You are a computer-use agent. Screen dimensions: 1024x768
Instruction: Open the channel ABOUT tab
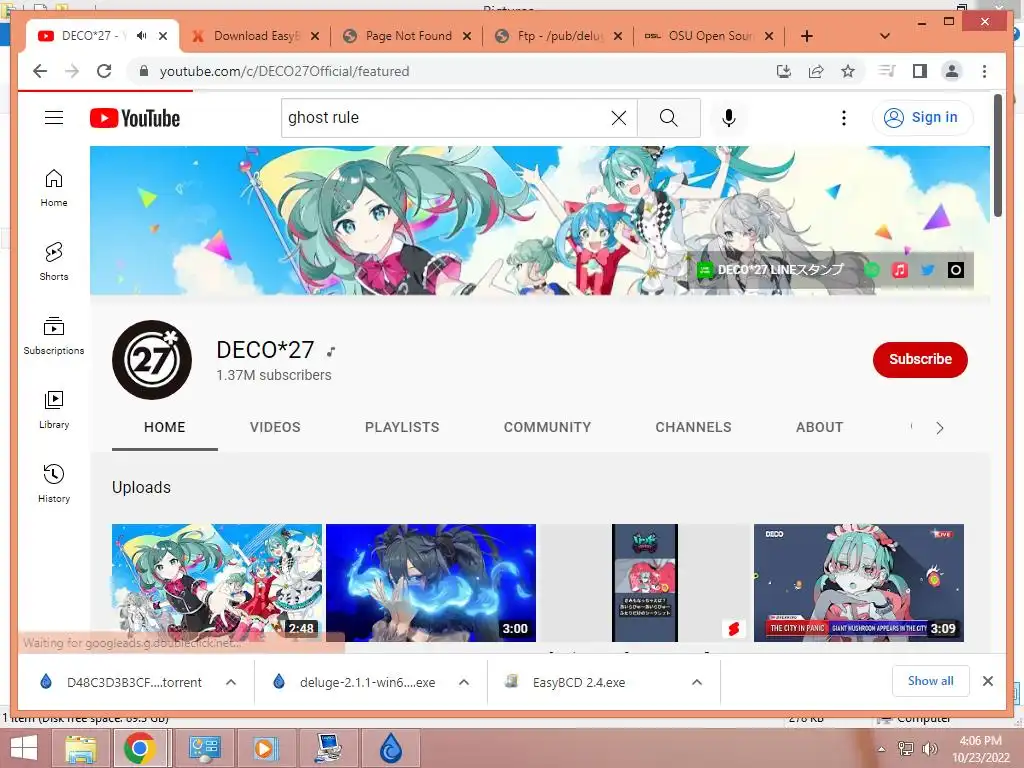(x=819, y=427)
